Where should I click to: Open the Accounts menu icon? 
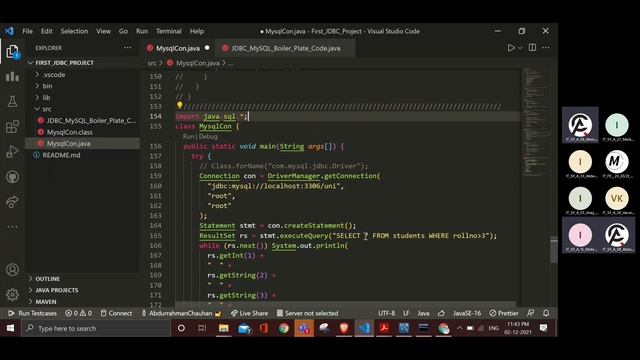pos(12,270)
